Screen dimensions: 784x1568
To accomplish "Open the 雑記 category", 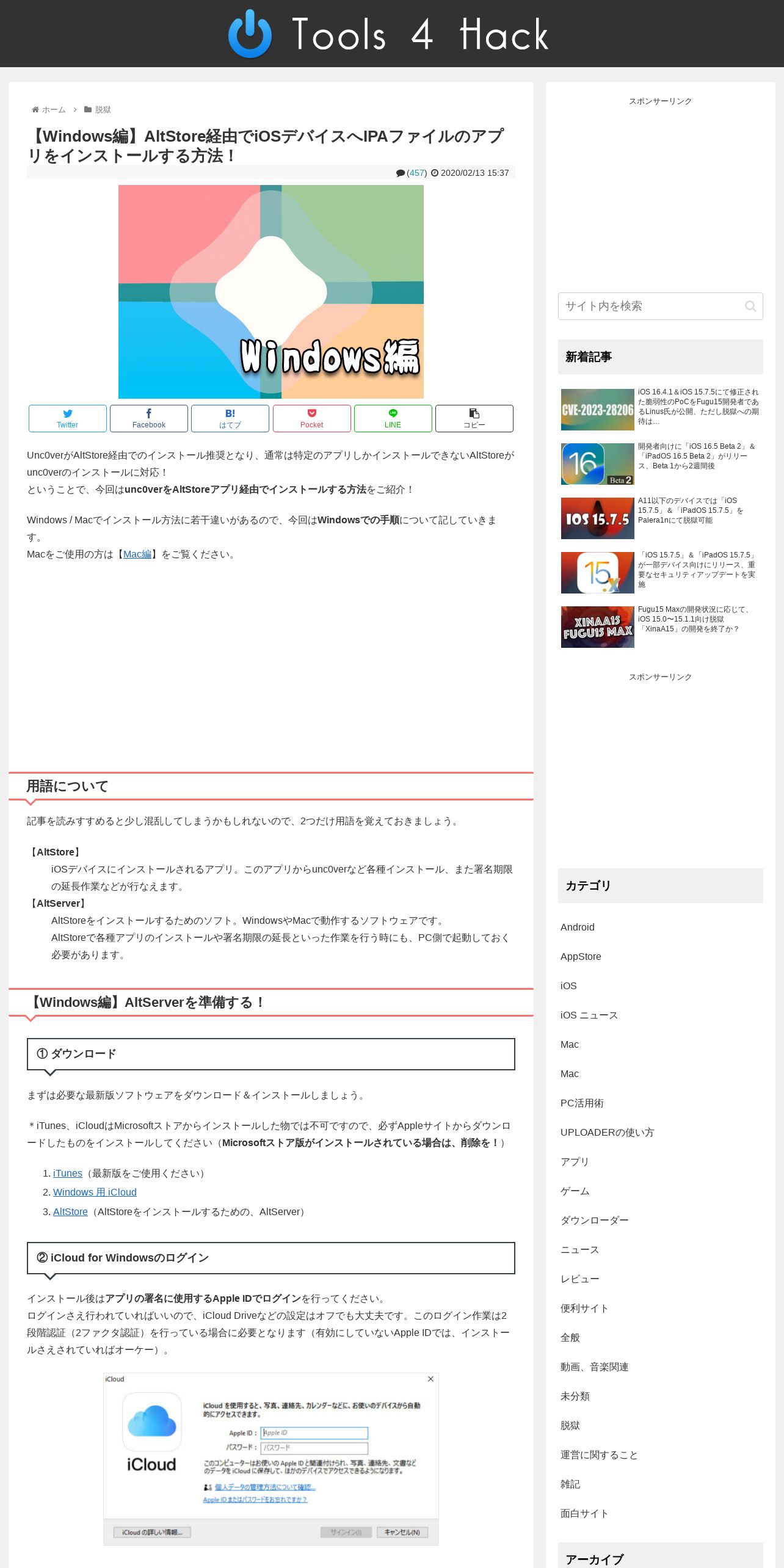I will (x=570, y=1484).
